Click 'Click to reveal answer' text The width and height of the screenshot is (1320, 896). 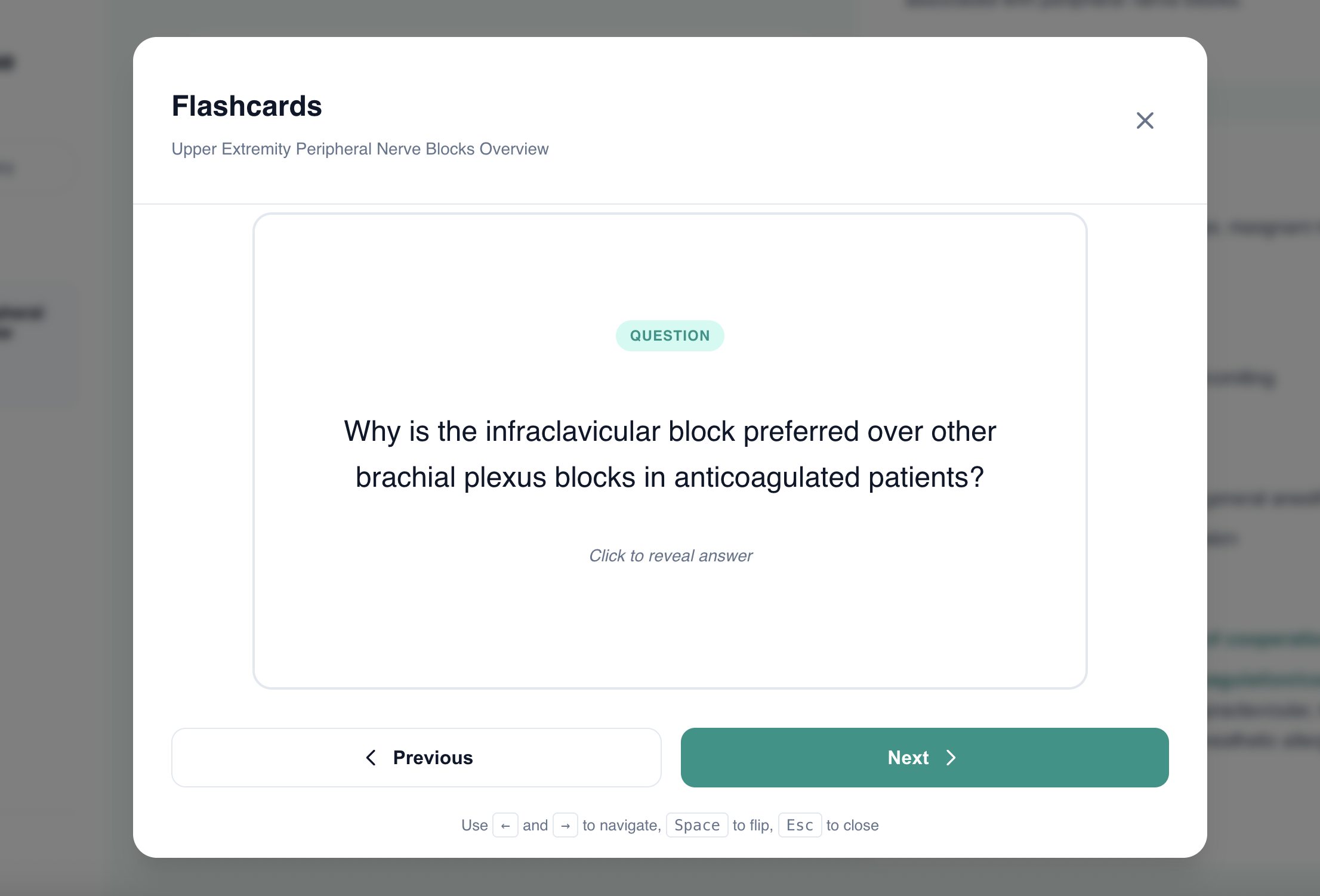670,555
